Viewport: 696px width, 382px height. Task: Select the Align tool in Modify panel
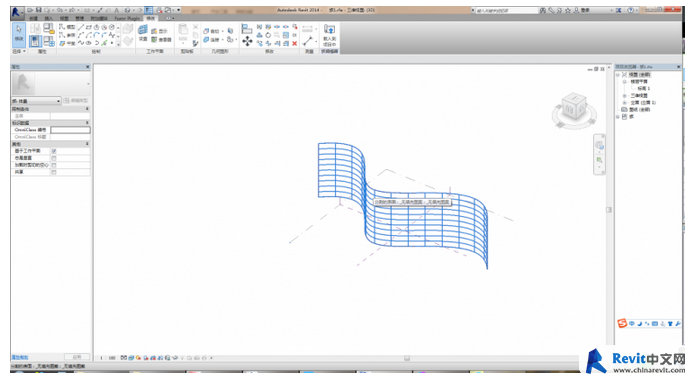coord(247,28)
